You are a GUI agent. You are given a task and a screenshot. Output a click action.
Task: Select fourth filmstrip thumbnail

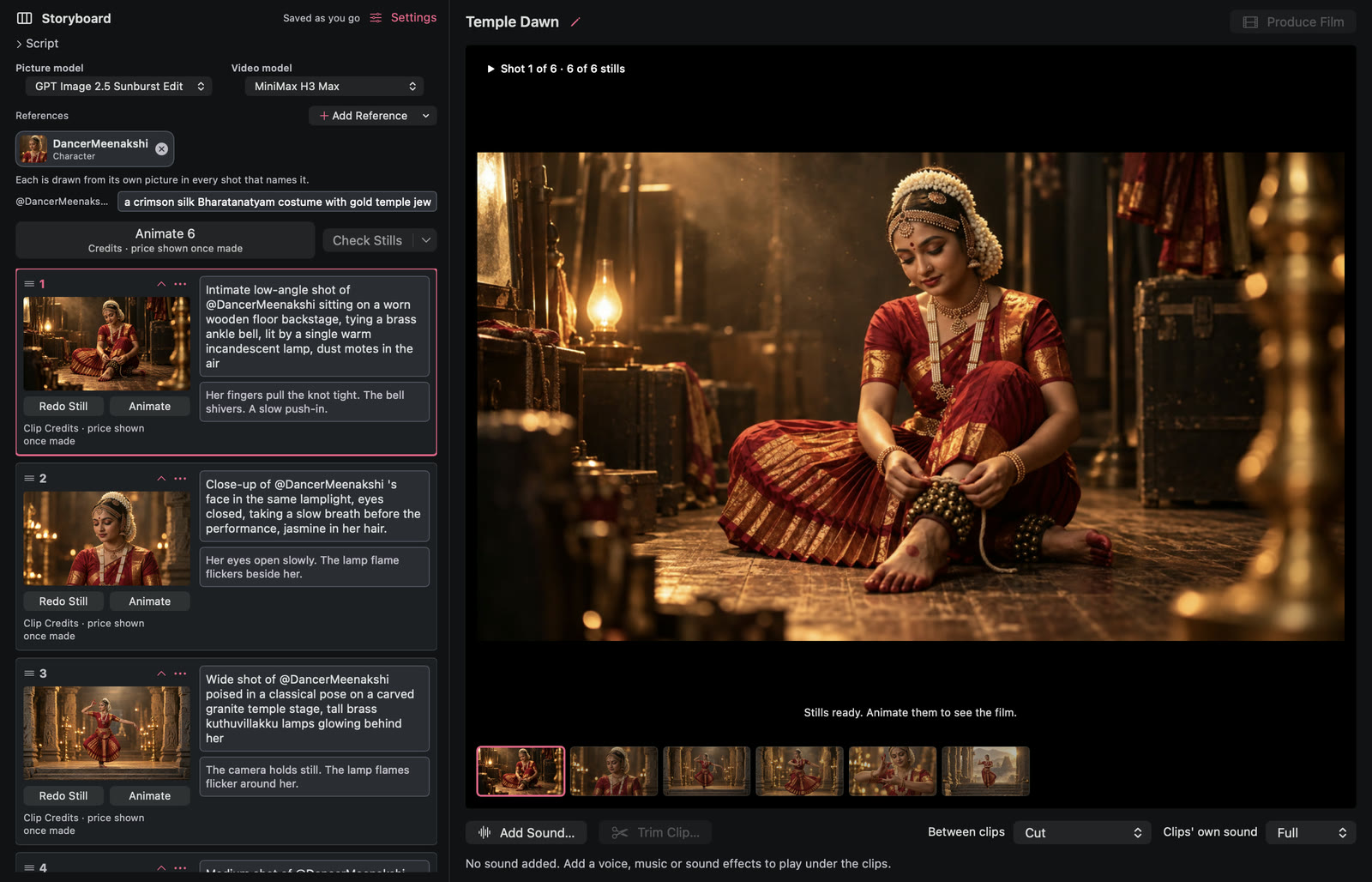[799, 771]
